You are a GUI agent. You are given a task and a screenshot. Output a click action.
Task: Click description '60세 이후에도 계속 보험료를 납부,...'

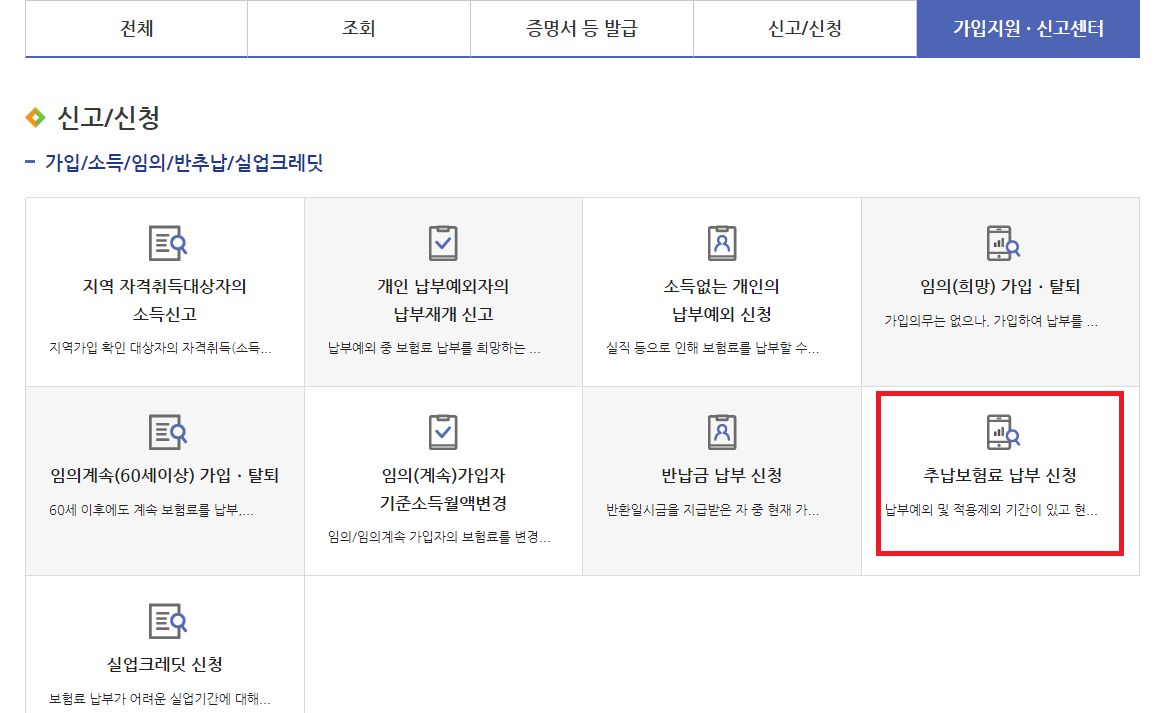click(x=151, y=510)
